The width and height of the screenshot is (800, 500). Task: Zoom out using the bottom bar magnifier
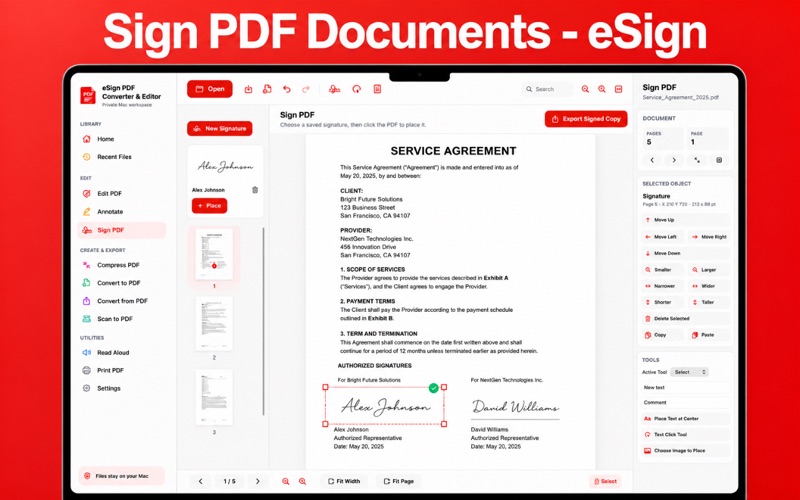tap(286, 481)
